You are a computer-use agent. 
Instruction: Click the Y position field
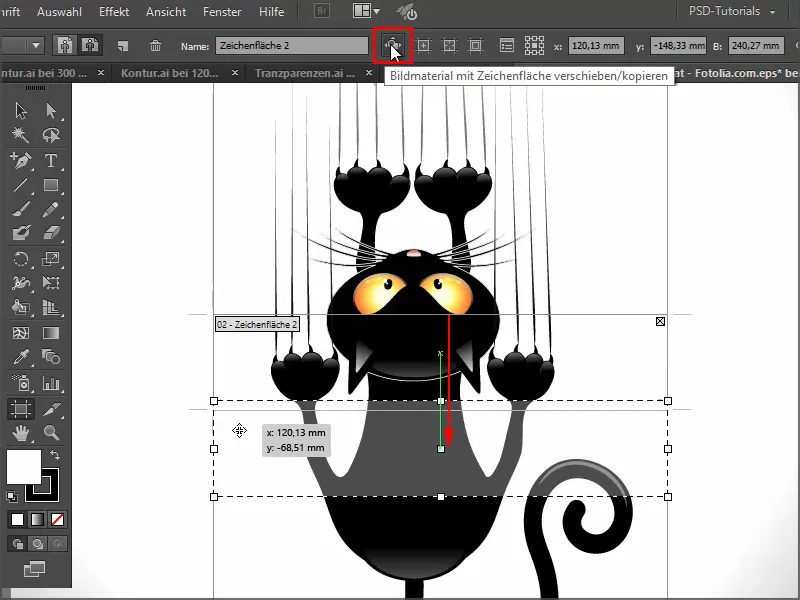click(678, 45)
